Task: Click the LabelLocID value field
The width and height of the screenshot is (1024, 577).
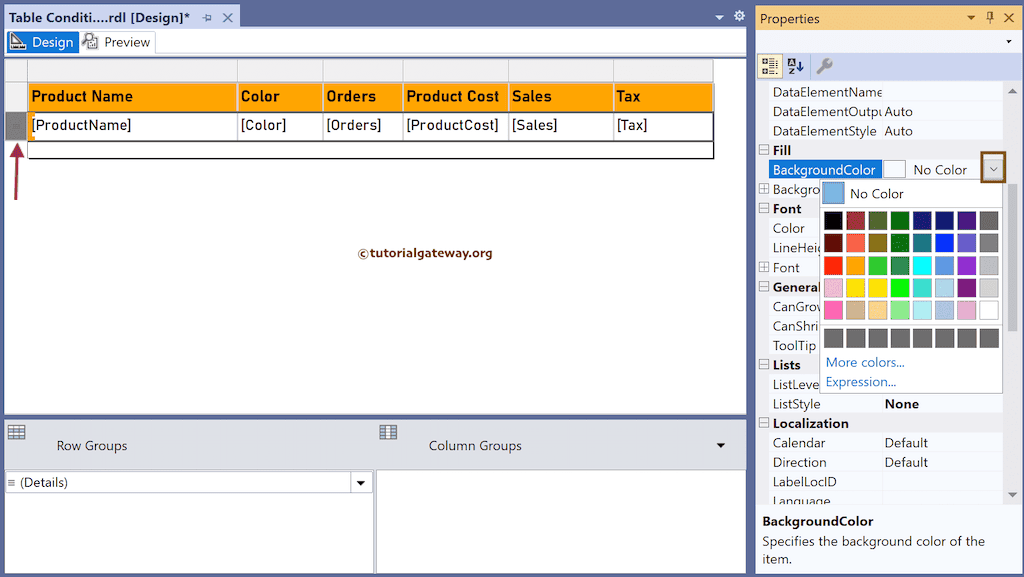Action: [942, 482]
